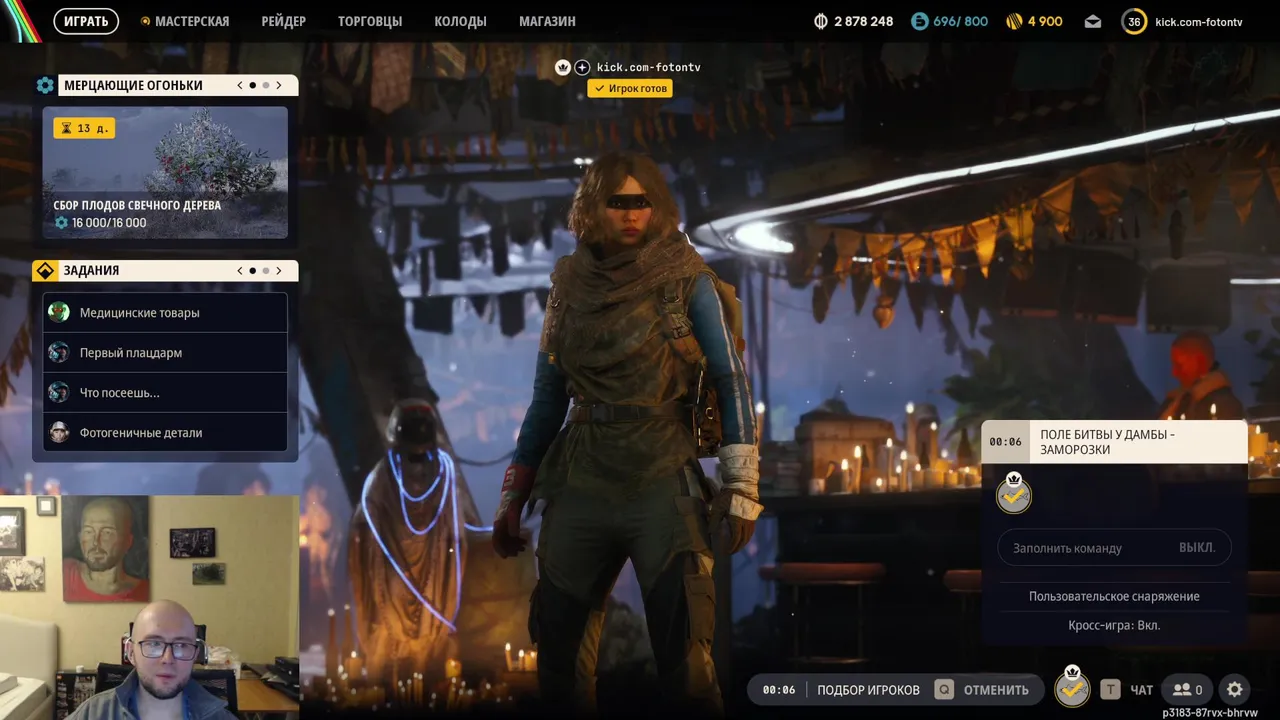Click the level 36 profile badge
This screenshot has width=1280, height=720.
click(x=1134, y=21)
